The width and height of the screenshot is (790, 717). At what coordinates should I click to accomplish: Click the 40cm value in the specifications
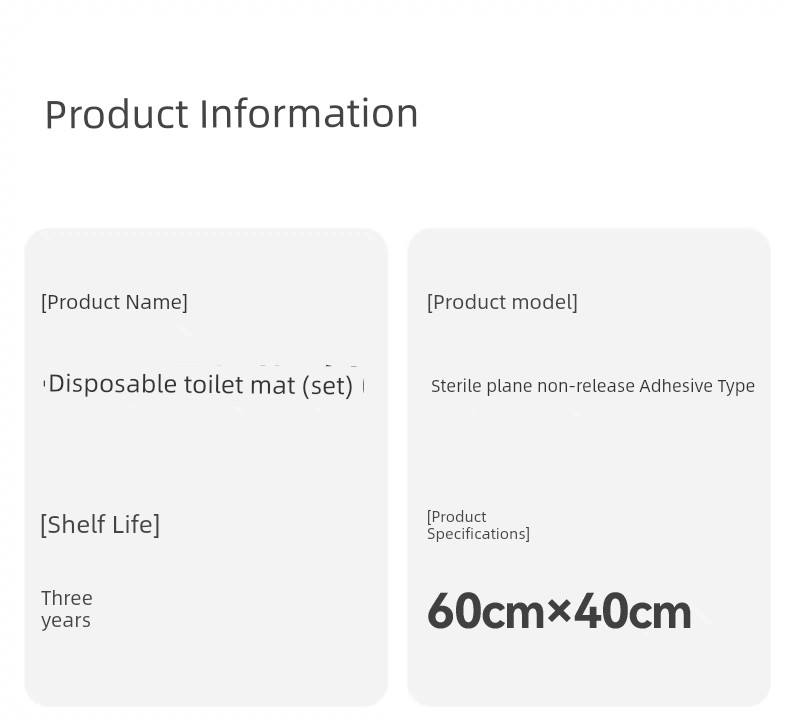pos(633,612)
